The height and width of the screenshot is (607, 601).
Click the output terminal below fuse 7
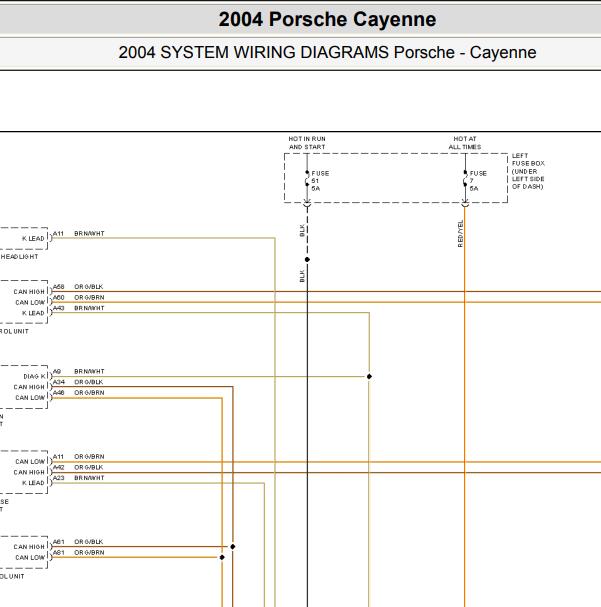click(x=465, y=204)
